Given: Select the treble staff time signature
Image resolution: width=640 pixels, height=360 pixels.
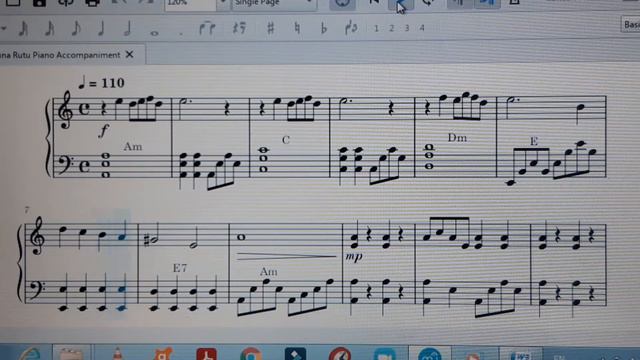Looking at the screenshot, I should tap(84, 109).
